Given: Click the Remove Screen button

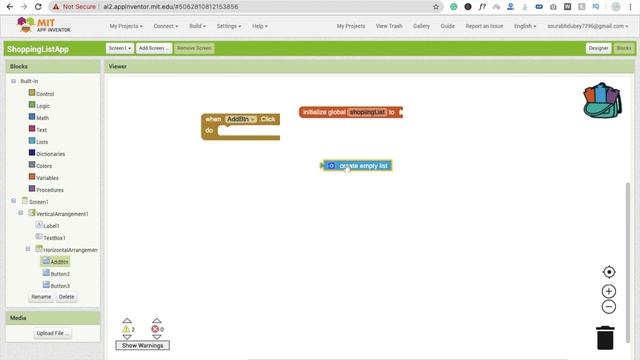Looking at the screenshot, I should click(x=194, y=48).
